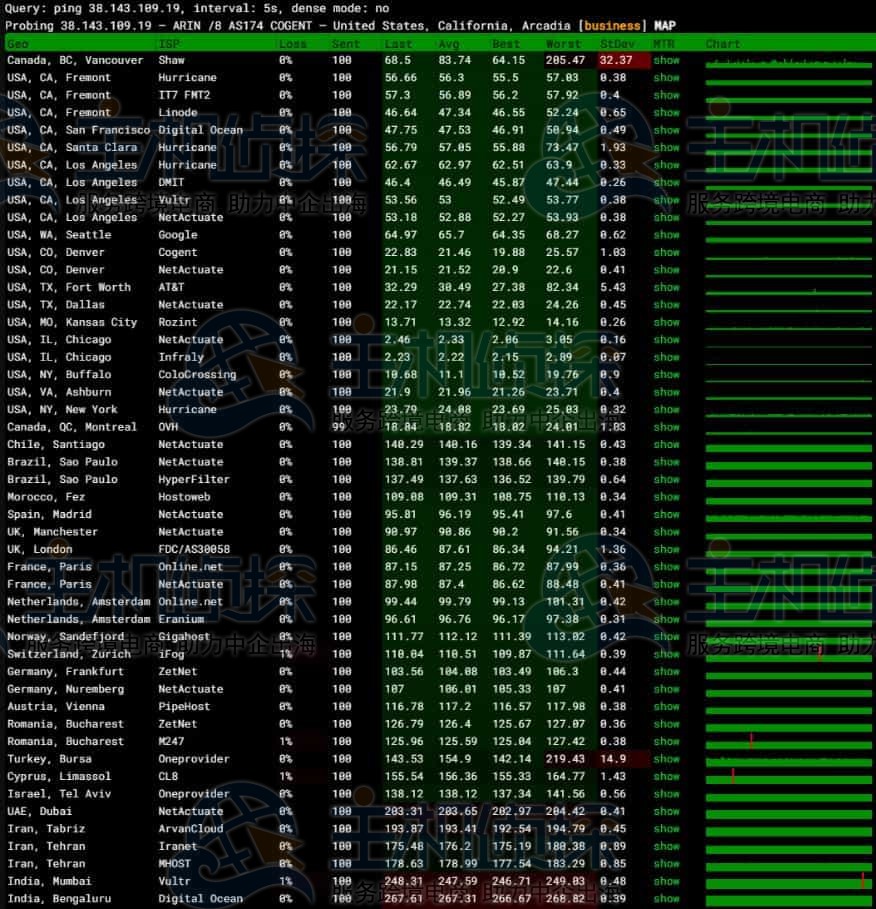
Task: Click 'show' MTR for Kansas City Rozint row
Action: click(666, 322)
